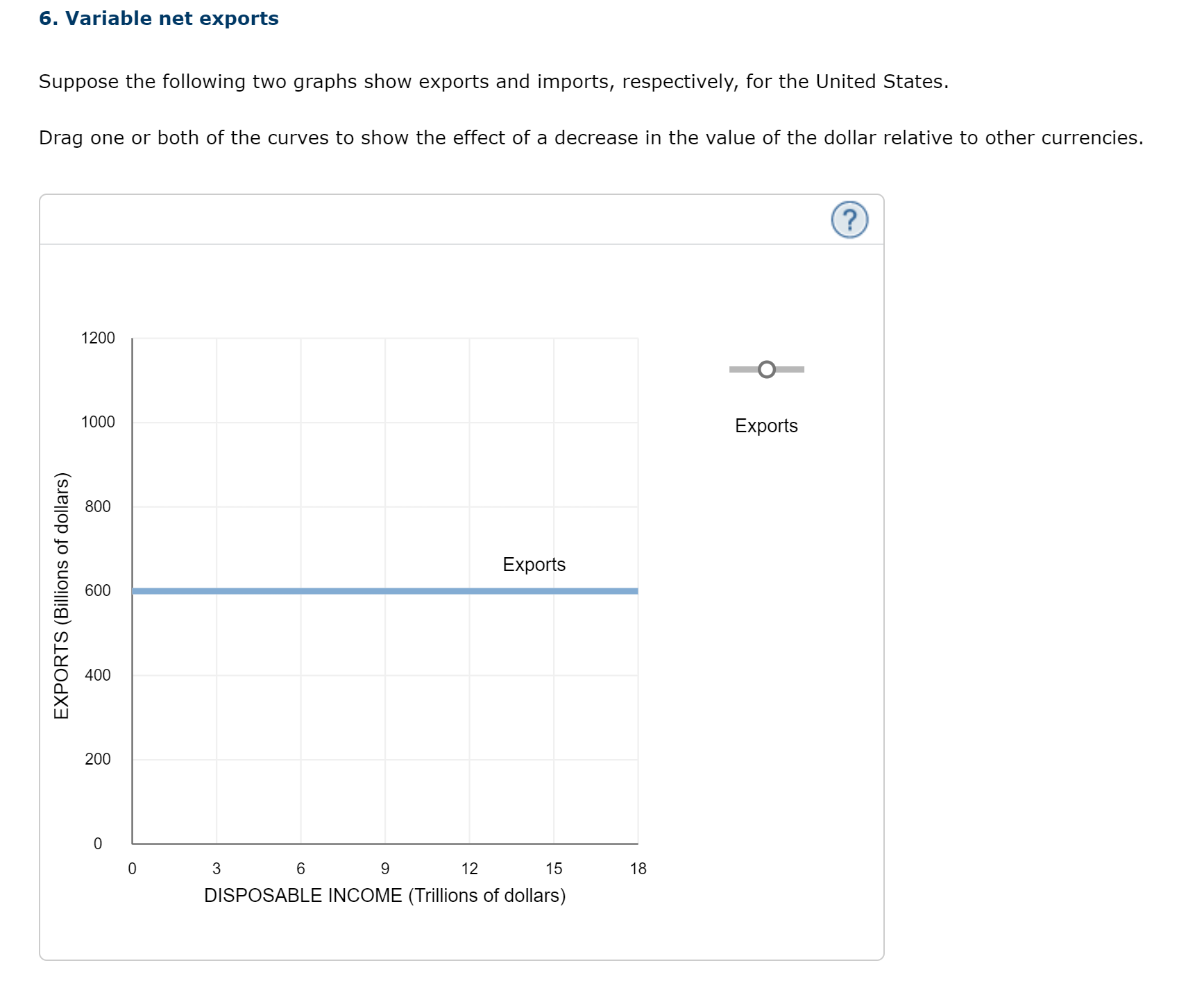Open the question mark help icon
Image resolution: width=1204 pixels, height=988 pixels.
point(850,220)
